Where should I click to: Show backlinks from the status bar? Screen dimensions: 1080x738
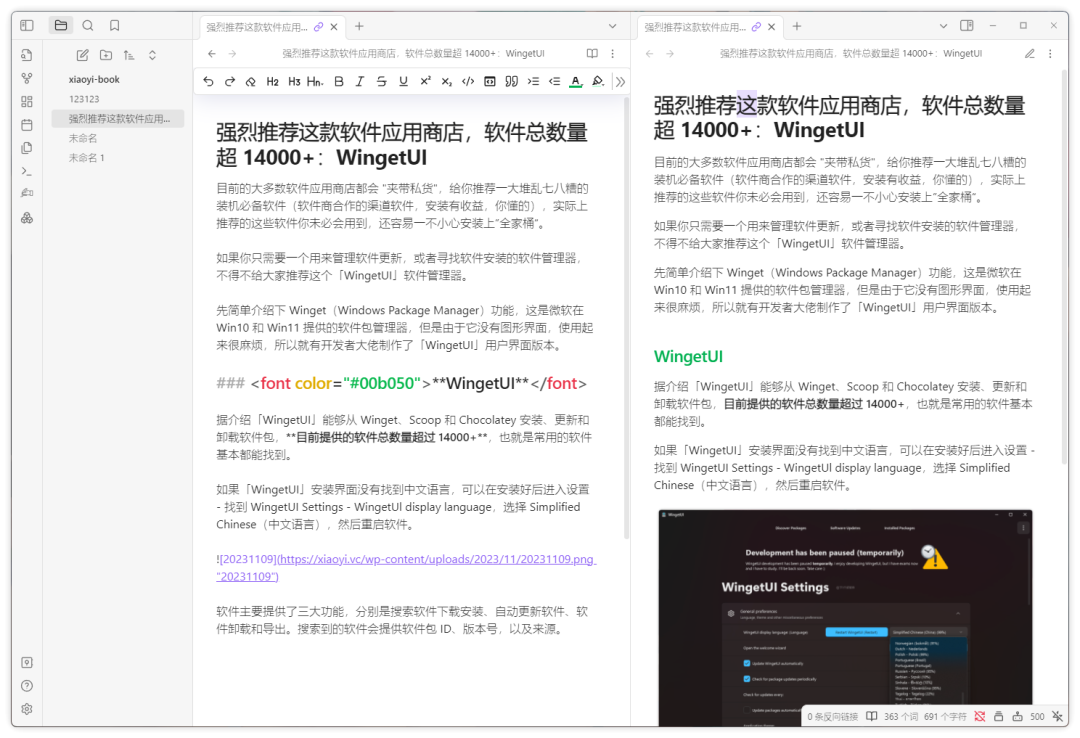832,717
